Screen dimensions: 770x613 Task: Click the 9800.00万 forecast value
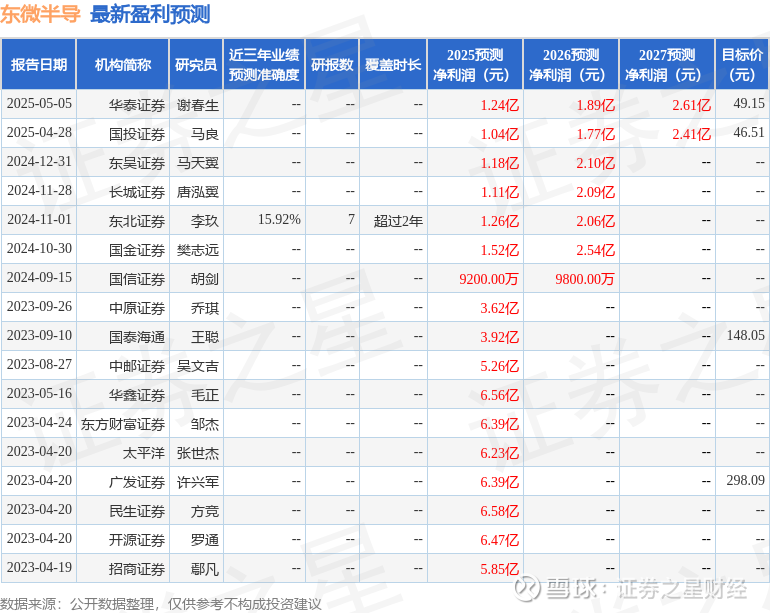point(585,279)
